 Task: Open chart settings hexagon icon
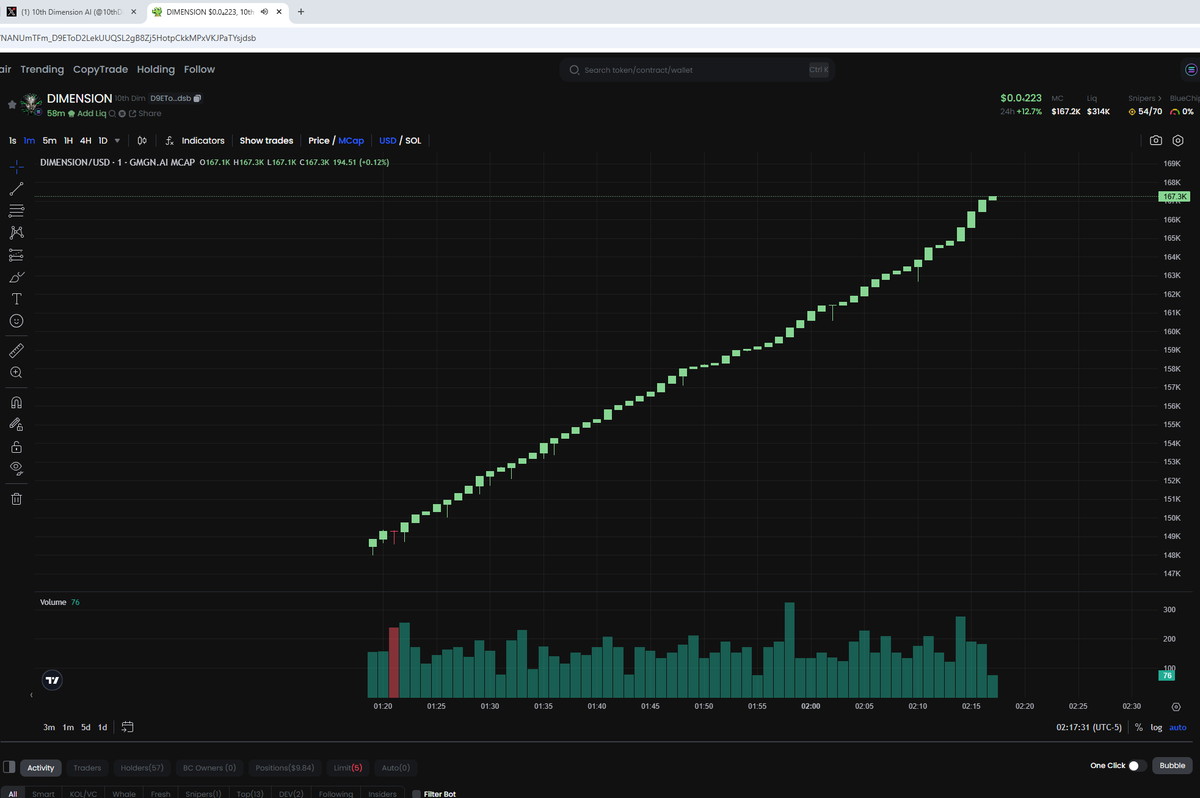click(1180, 141)
